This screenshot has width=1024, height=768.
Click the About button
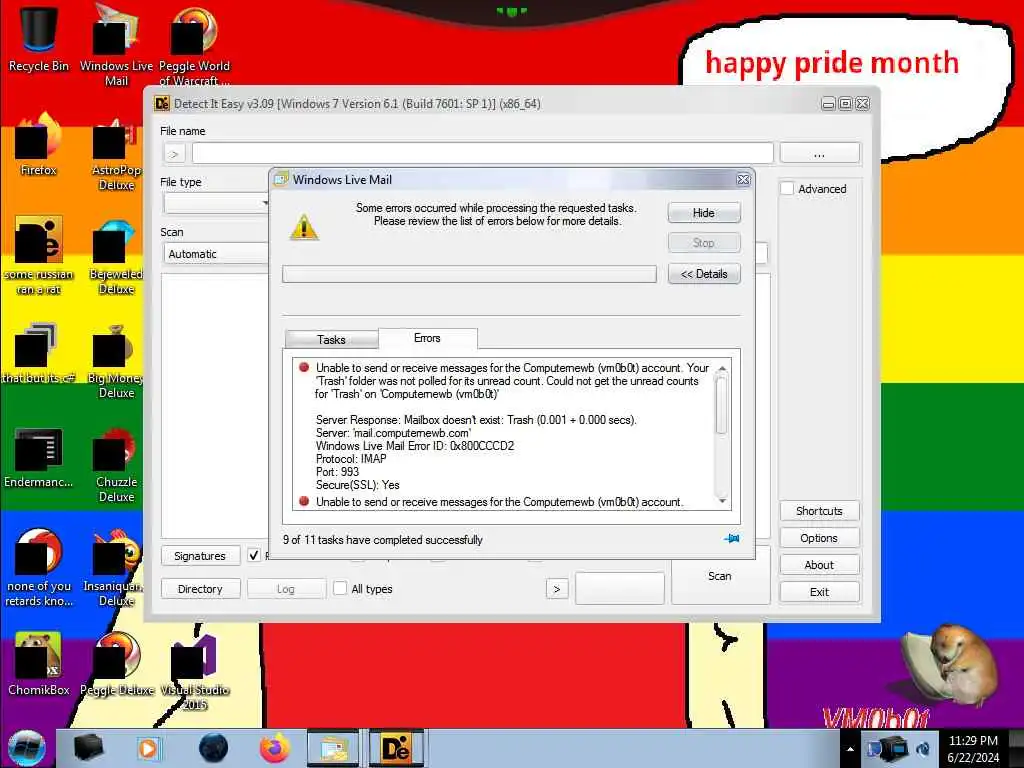[x=819, y=565]
